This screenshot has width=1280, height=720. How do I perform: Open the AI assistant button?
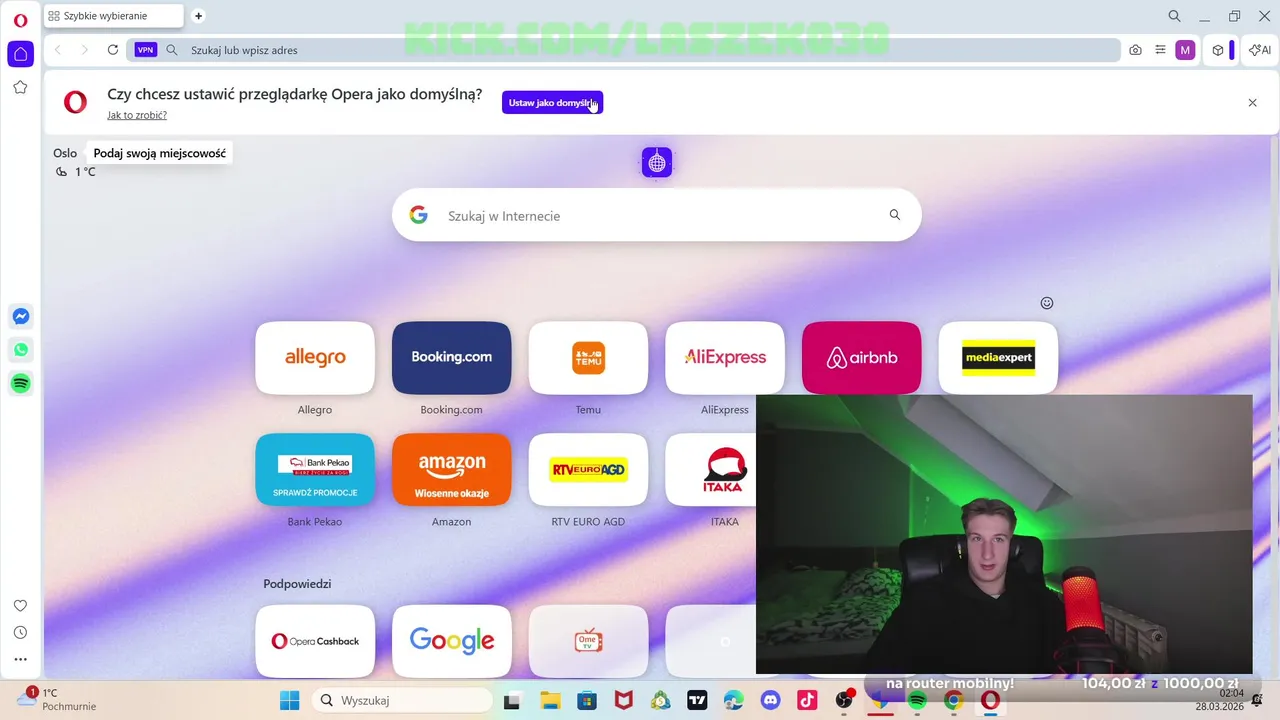pos(1260,50)
